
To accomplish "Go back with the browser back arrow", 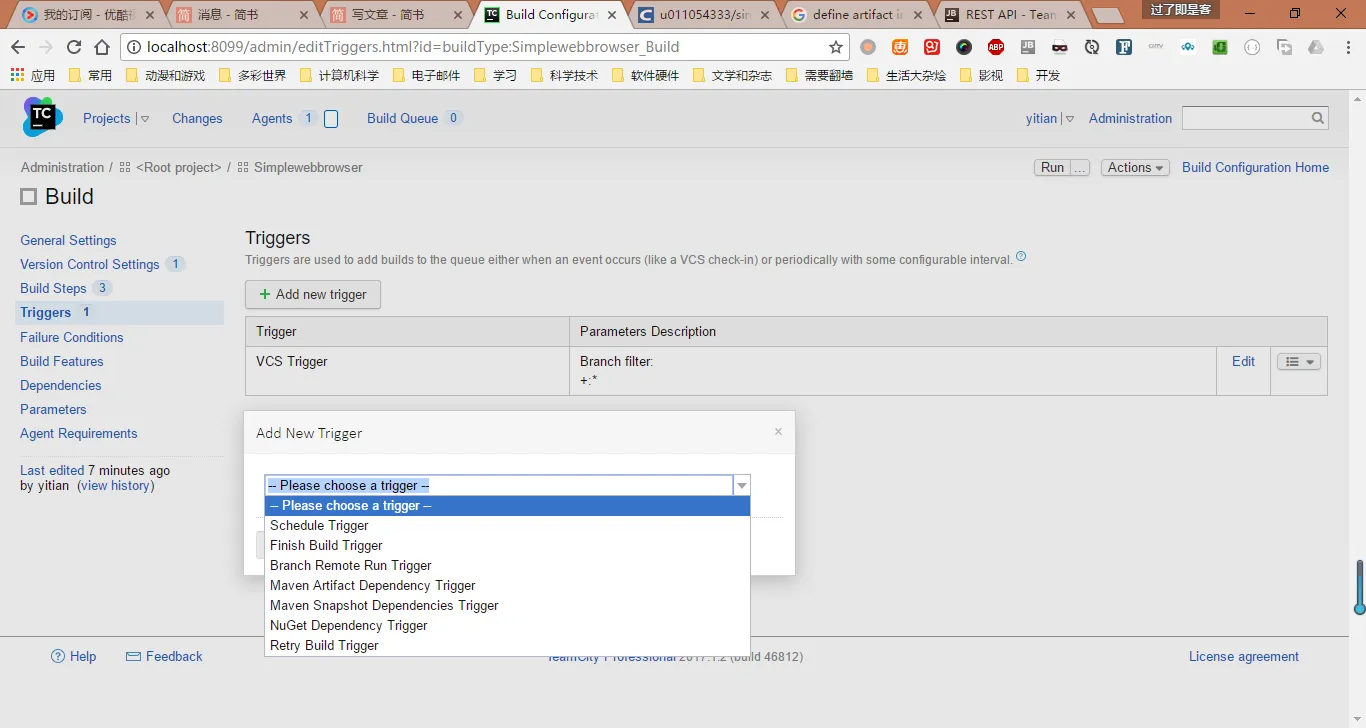I will pos(18,47).
